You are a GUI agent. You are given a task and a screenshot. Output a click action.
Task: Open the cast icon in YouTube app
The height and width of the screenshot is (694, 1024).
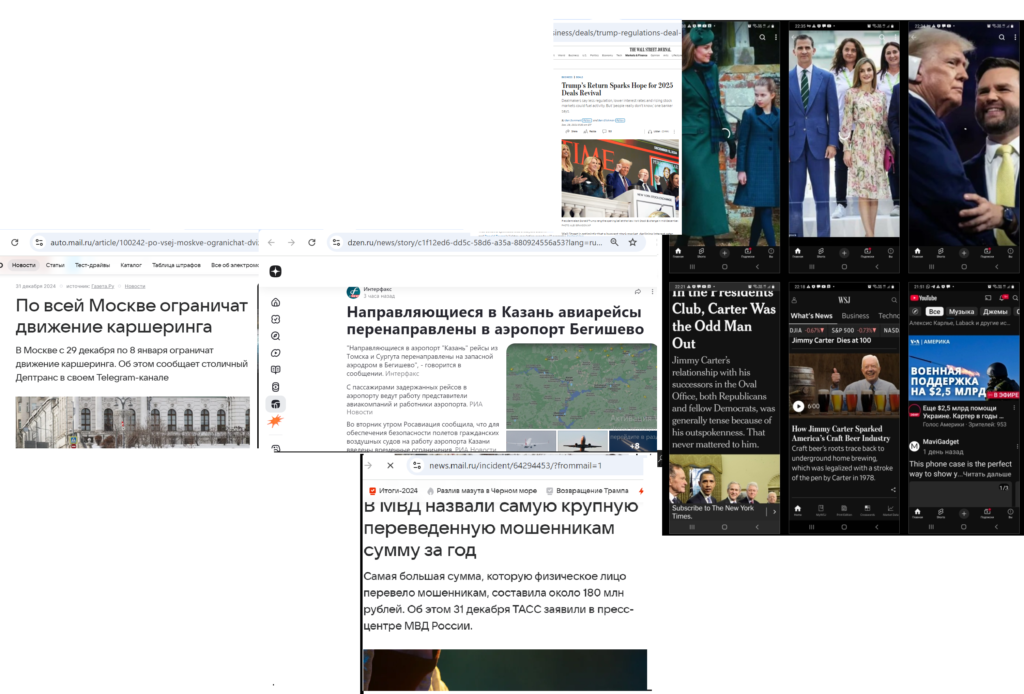(988, 298)
